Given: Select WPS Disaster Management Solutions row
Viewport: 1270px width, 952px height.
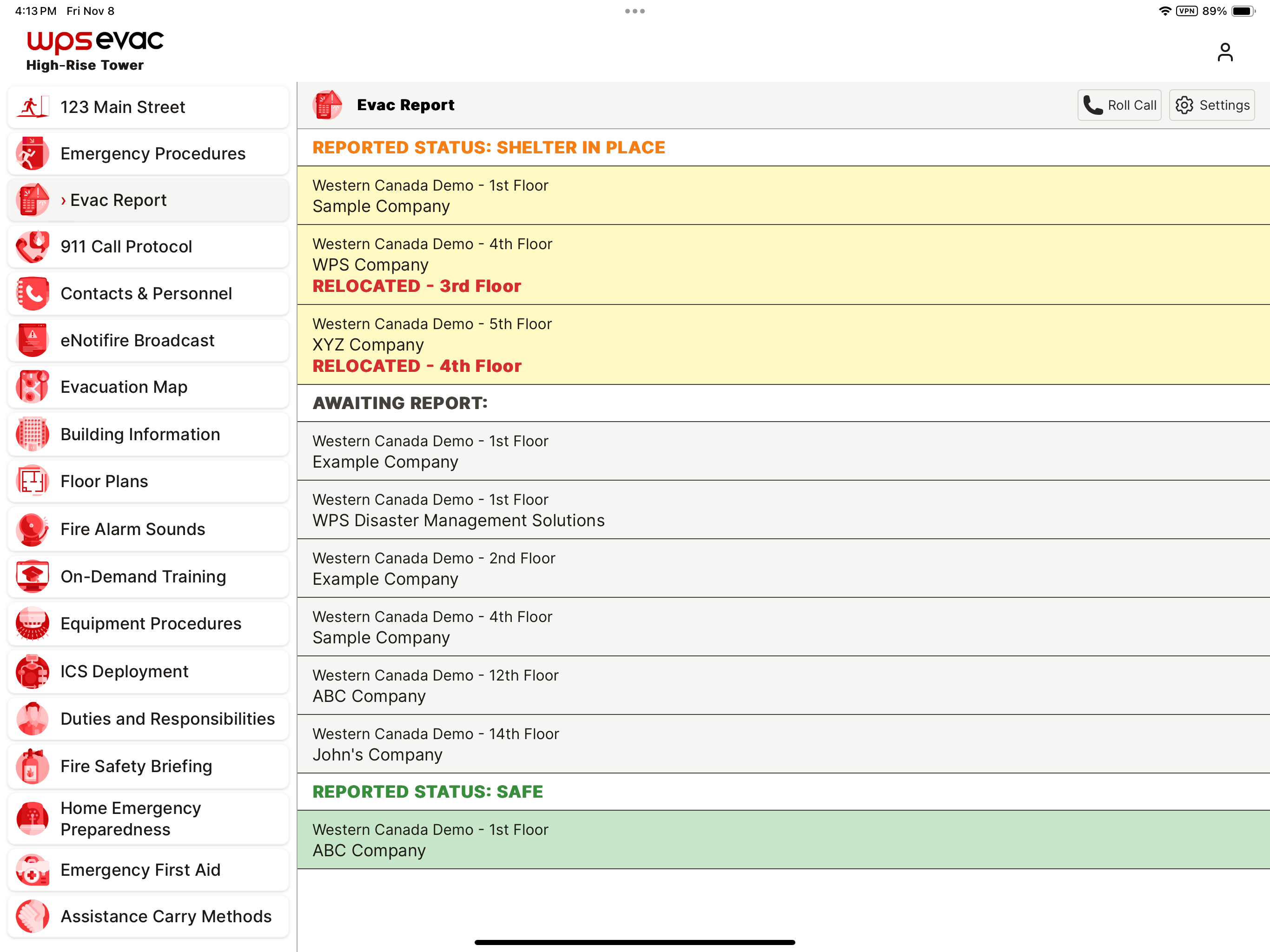Looking at the screenshot, I should [x=783, y=510].
